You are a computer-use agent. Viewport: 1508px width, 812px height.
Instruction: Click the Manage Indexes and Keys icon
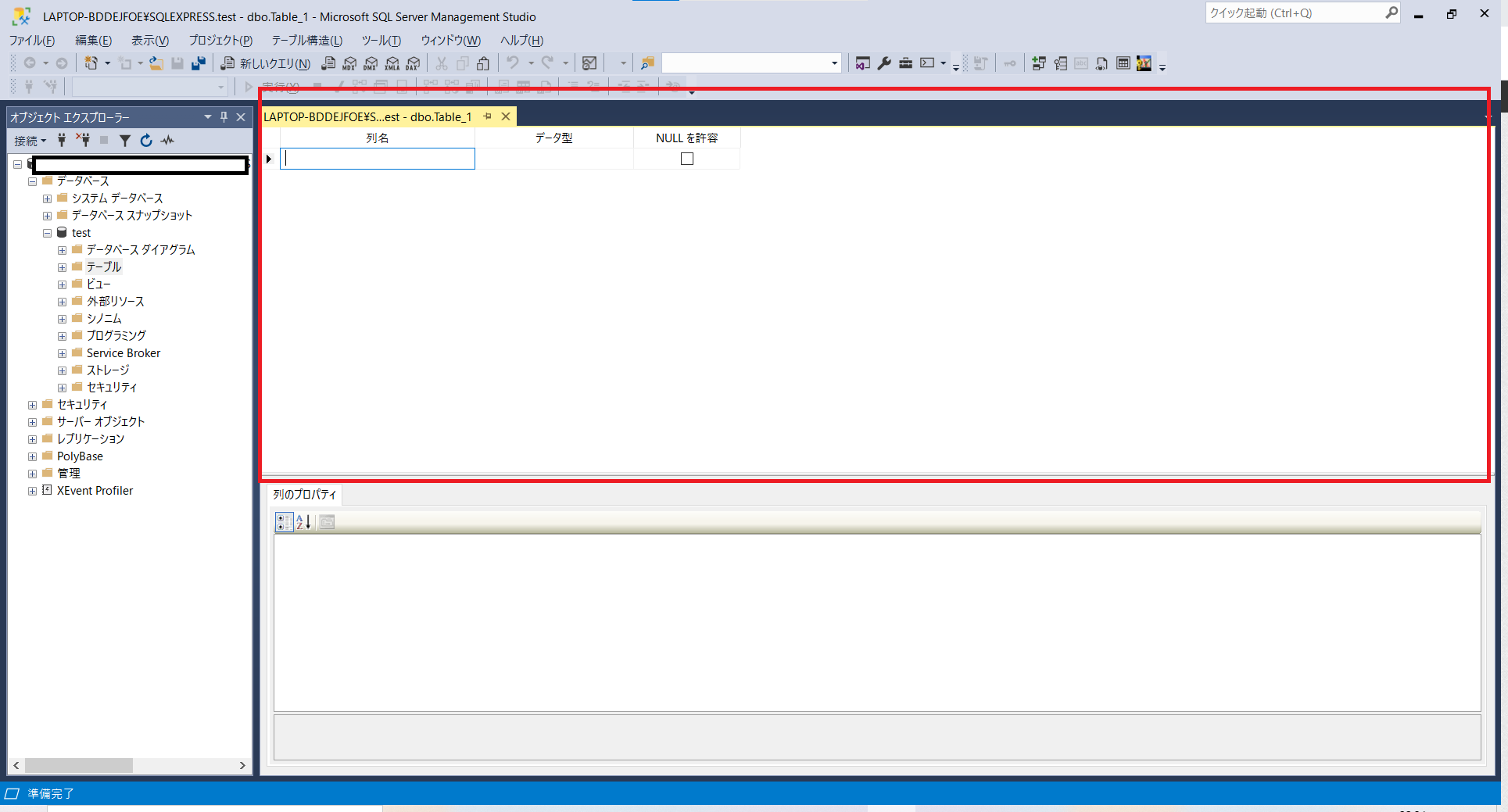point(1060,63)
